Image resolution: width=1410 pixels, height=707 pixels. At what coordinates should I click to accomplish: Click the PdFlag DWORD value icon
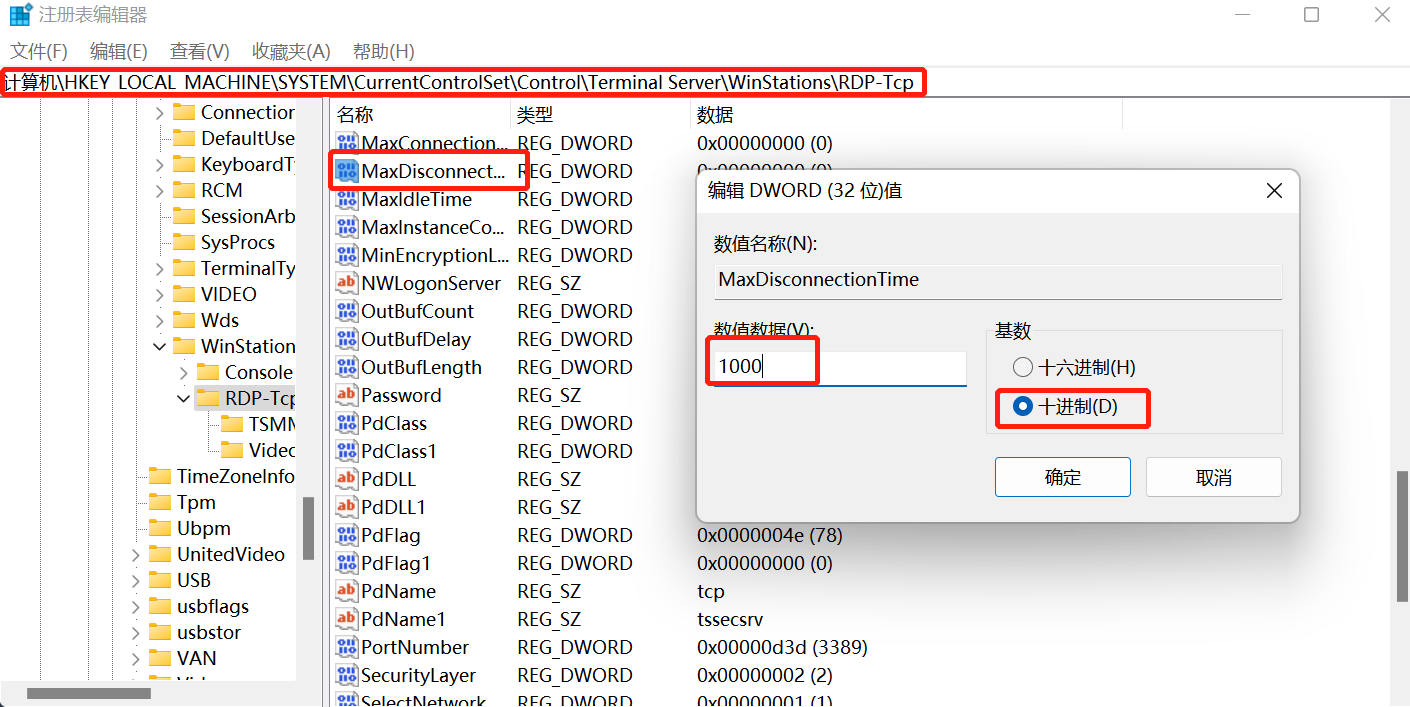[346, 535]
